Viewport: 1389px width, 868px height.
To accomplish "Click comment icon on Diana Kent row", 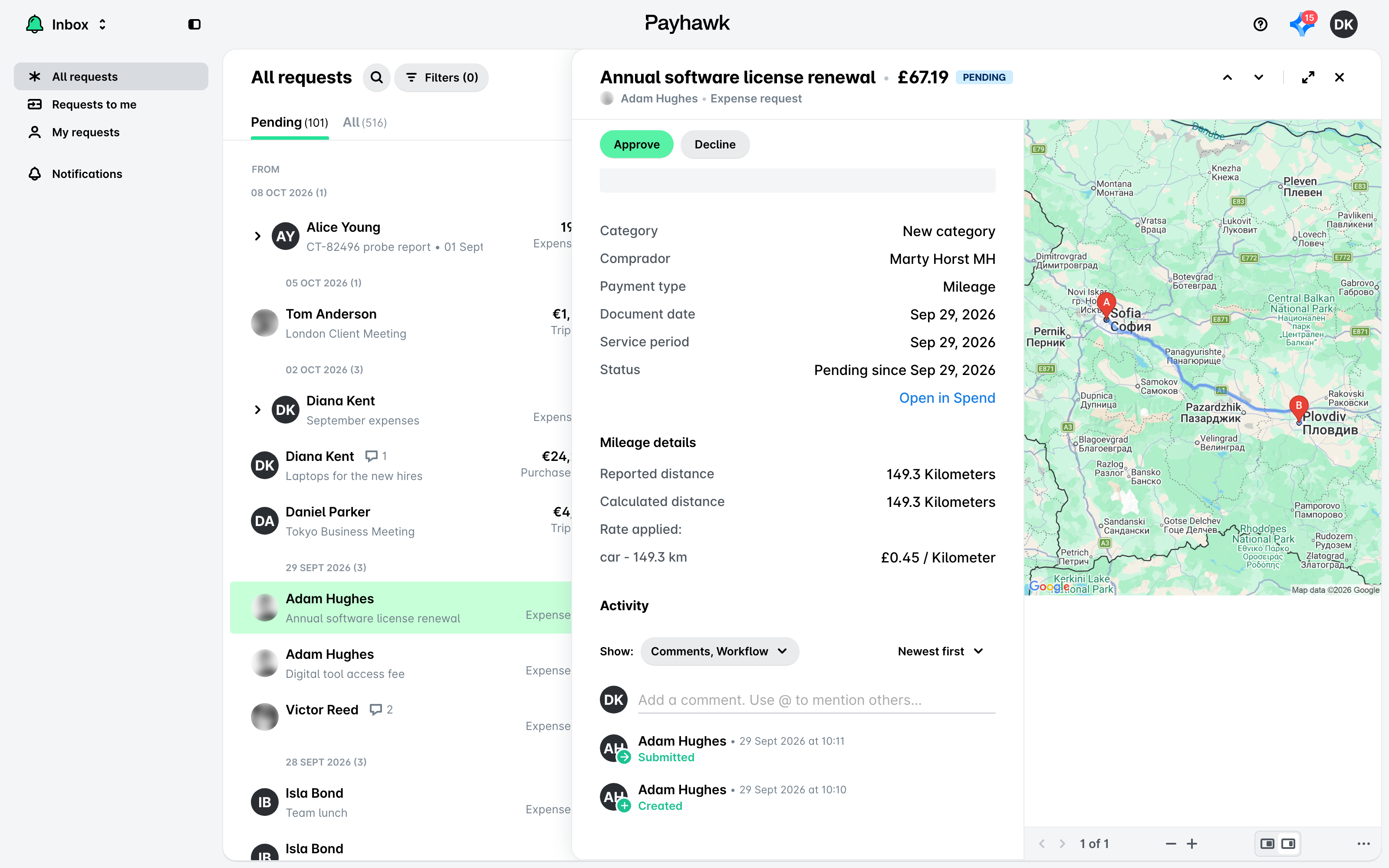I will pyautogui.click(x=372, y=457).
